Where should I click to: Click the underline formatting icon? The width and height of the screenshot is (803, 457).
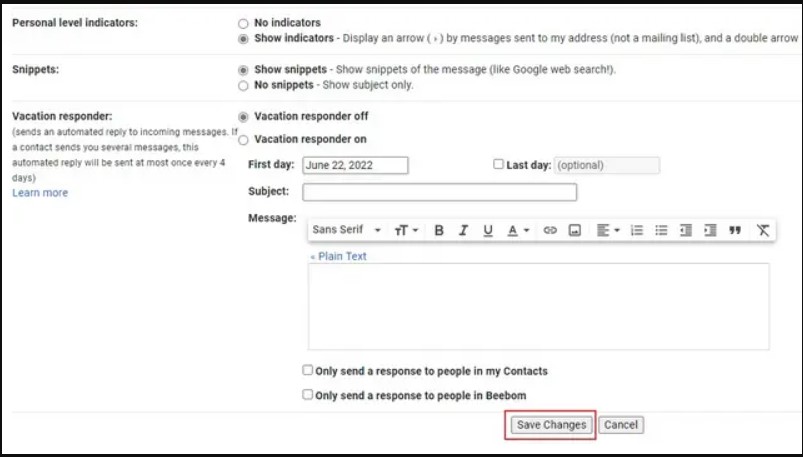click(x=488, y=230)
